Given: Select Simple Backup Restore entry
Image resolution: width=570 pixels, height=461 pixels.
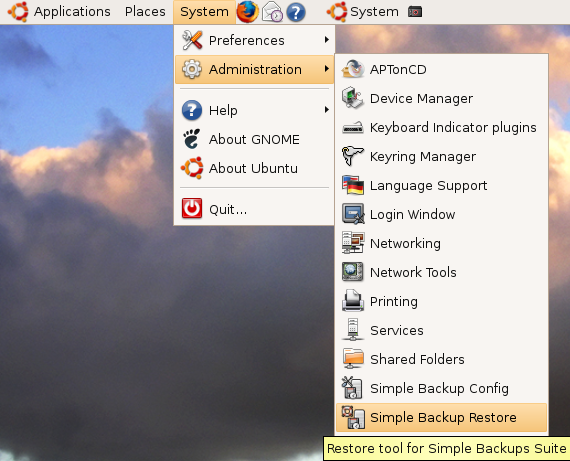Looking at the screenshot, I should 441,417.
